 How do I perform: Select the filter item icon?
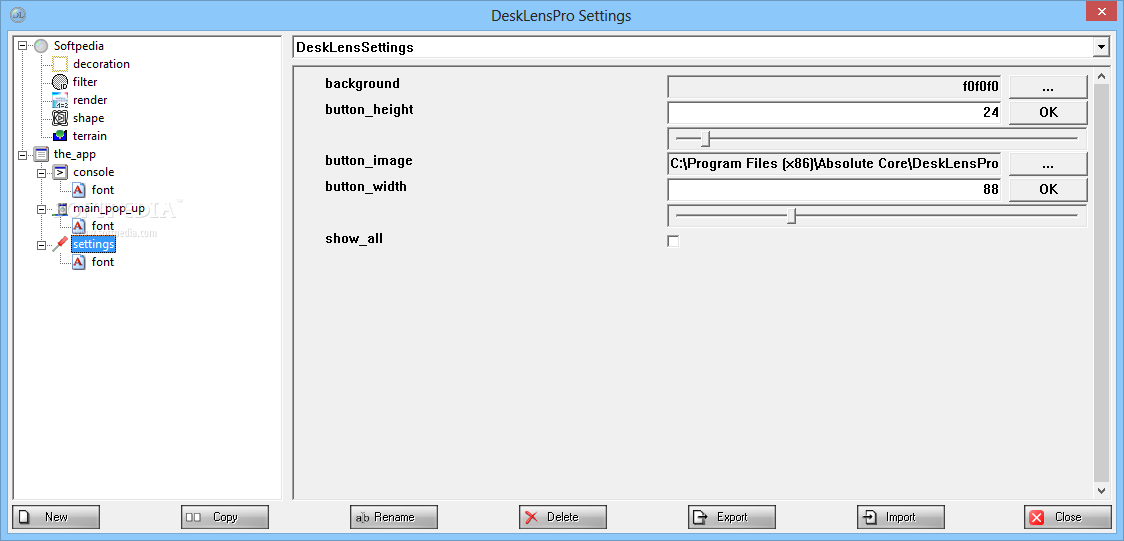click(60, 82)
